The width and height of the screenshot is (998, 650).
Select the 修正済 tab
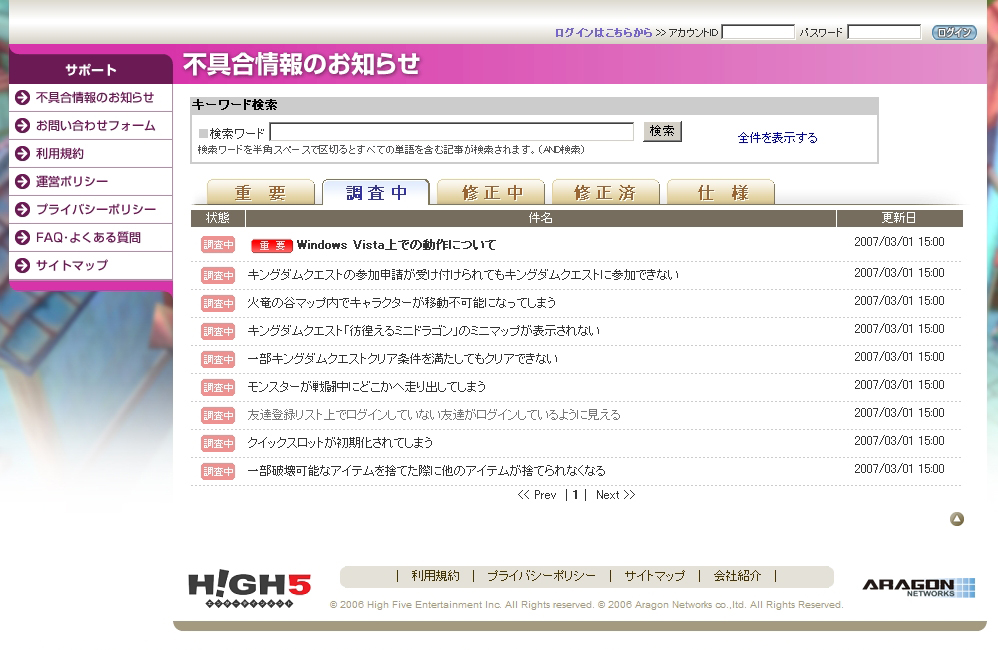(605, 193)
